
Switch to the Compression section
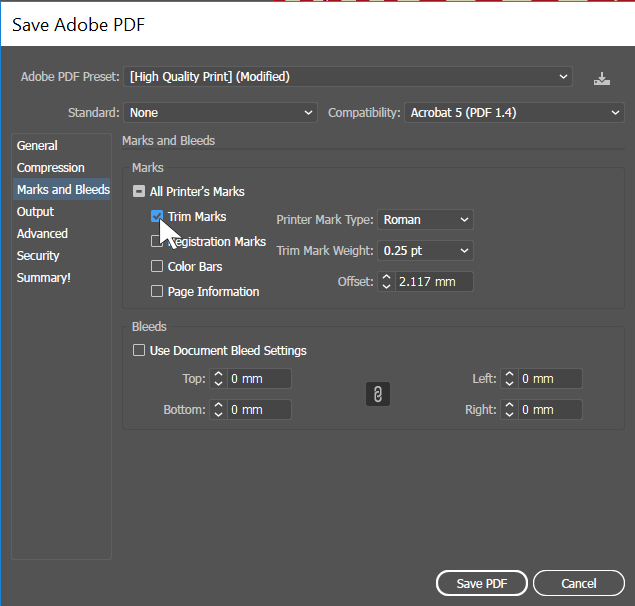coord(51,168)
